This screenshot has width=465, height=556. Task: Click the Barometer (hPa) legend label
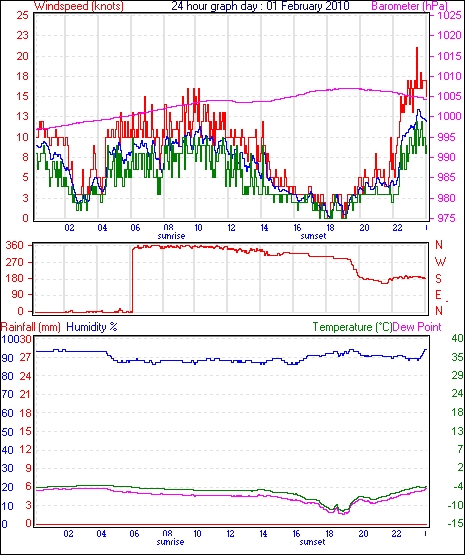pyautogui.click(x=410, y=6)
